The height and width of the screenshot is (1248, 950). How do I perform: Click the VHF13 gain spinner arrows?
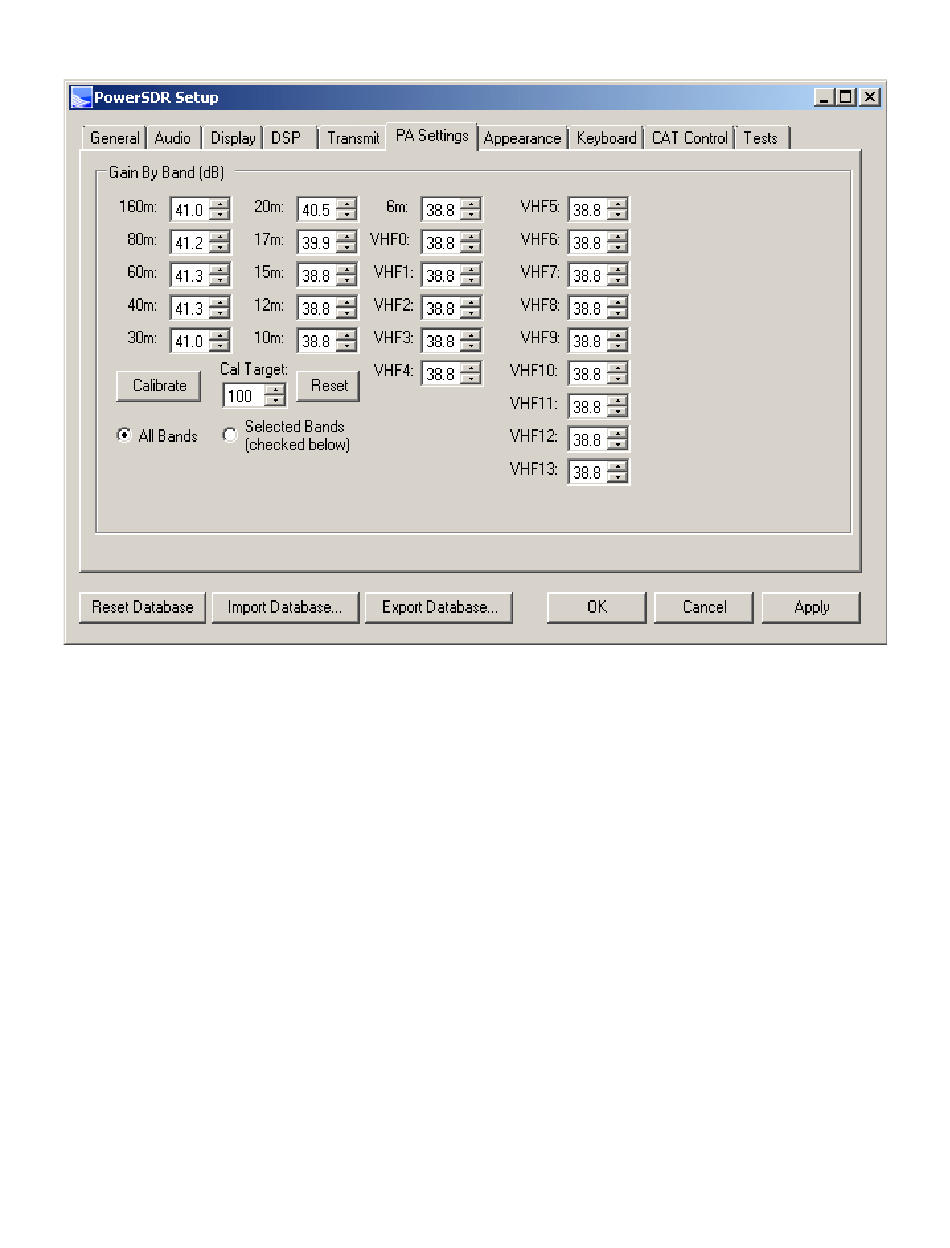(x=618, y=472)
